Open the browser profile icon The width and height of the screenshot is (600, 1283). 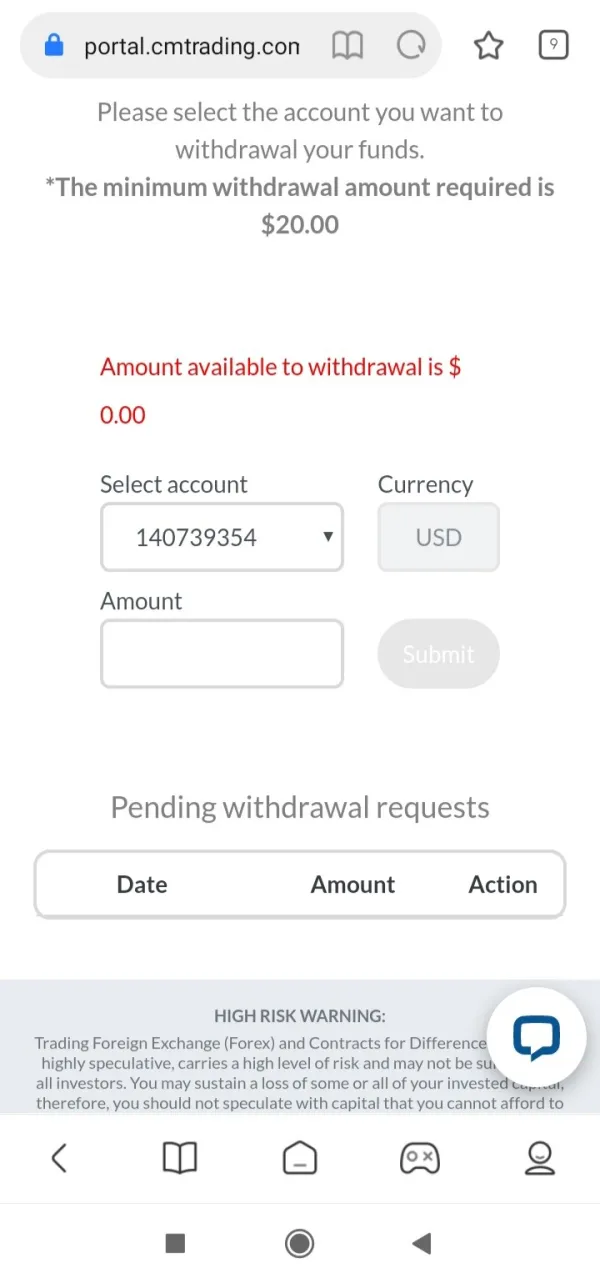(540, 1158)
